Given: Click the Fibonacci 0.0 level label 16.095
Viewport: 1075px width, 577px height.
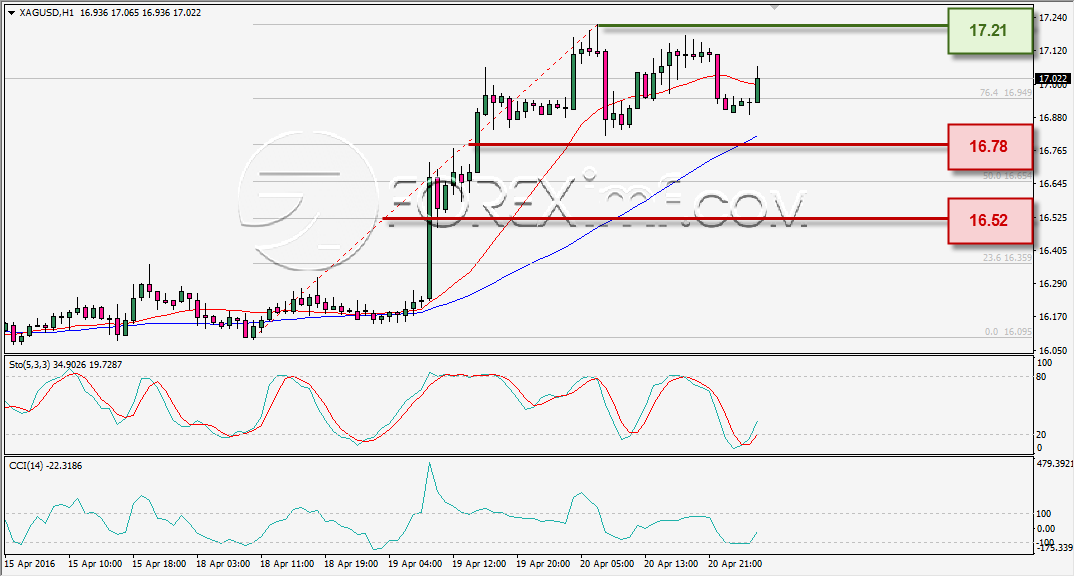Looking at the screenshot, I should click(1008, 332).
